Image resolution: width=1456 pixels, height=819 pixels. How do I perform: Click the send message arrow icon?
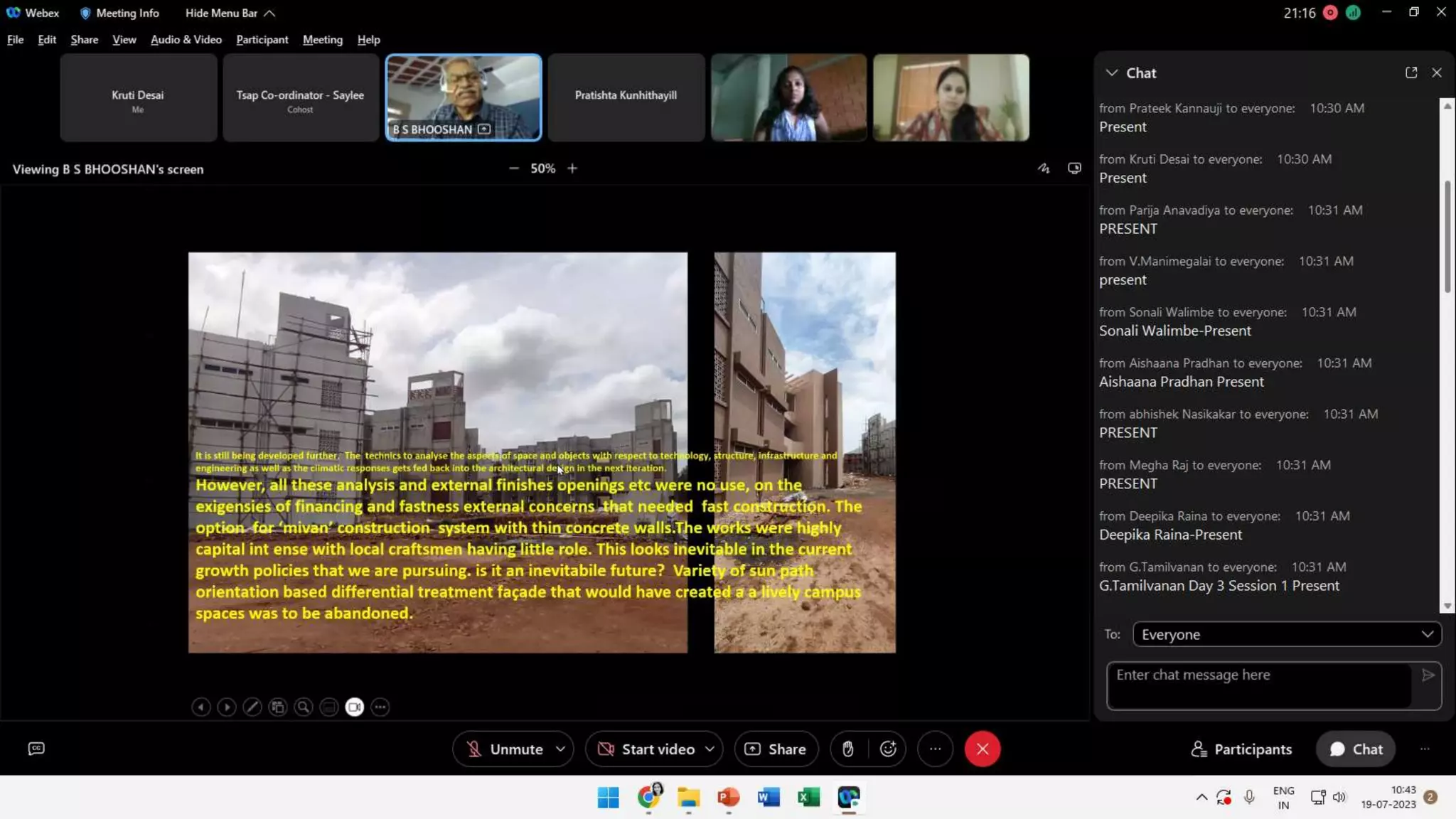1428,675
